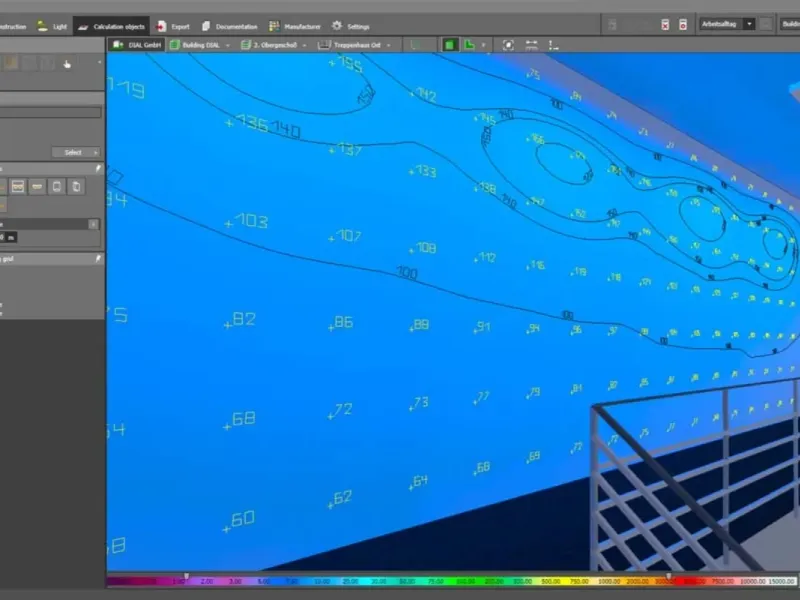
Task: Click the measure distance icon
Action: [531, 45]
